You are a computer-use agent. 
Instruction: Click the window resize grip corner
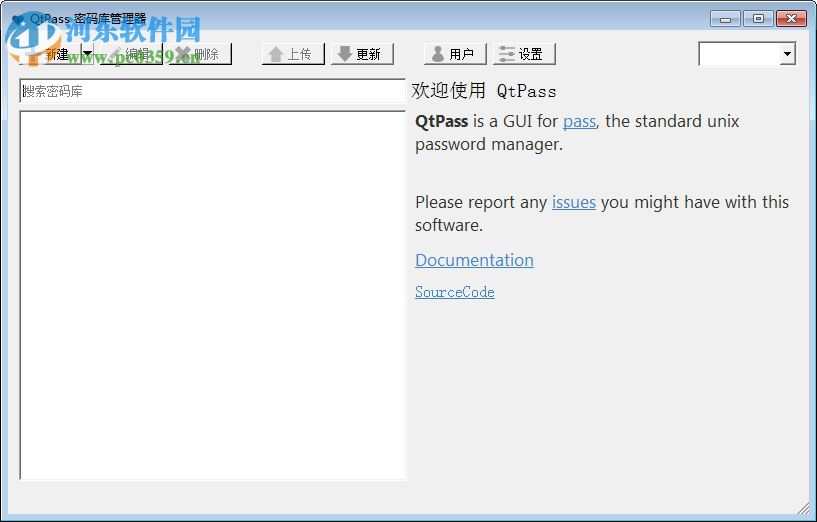(803, 507)
